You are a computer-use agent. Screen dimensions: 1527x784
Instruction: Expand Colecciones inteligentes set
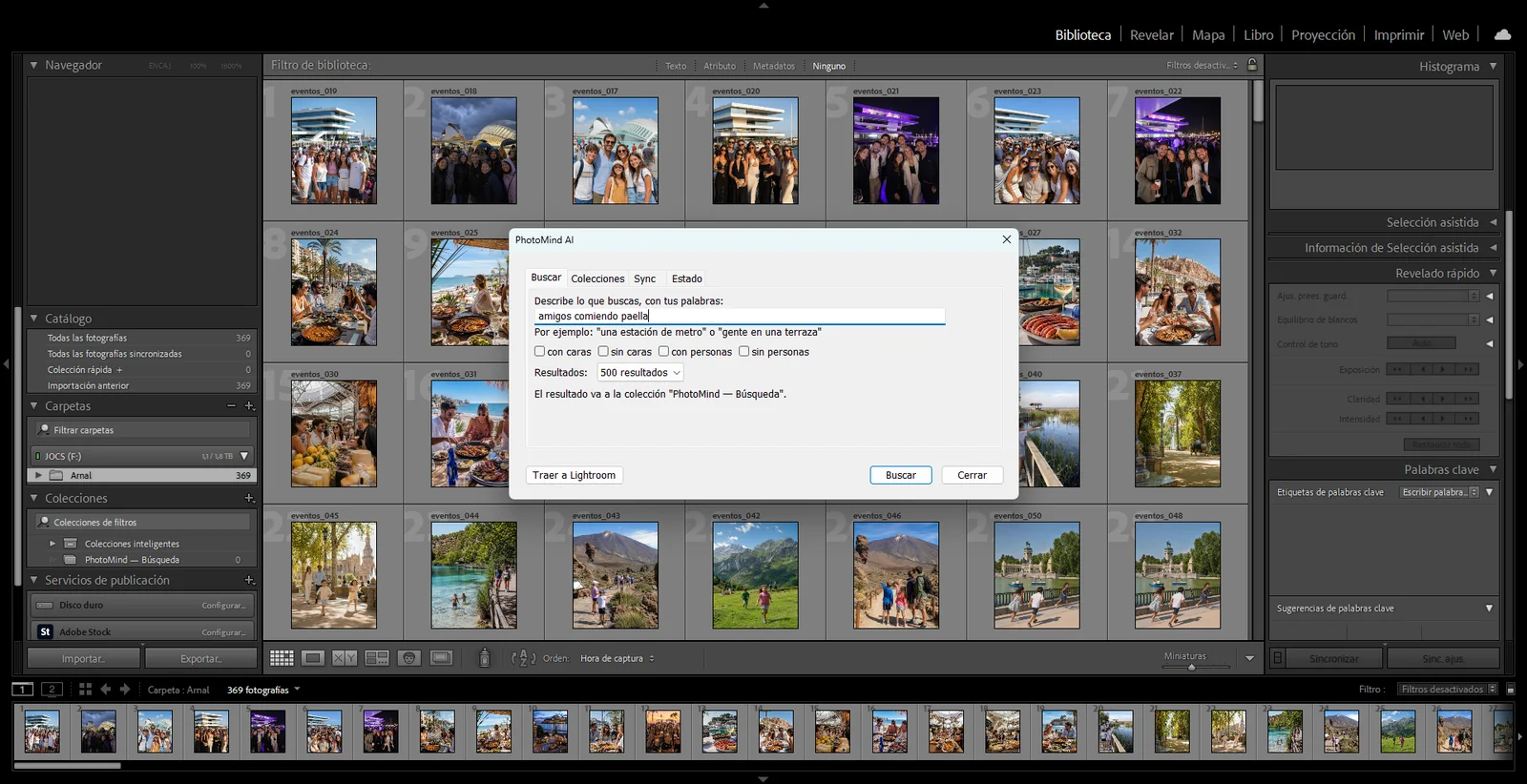tap(52, 544)
